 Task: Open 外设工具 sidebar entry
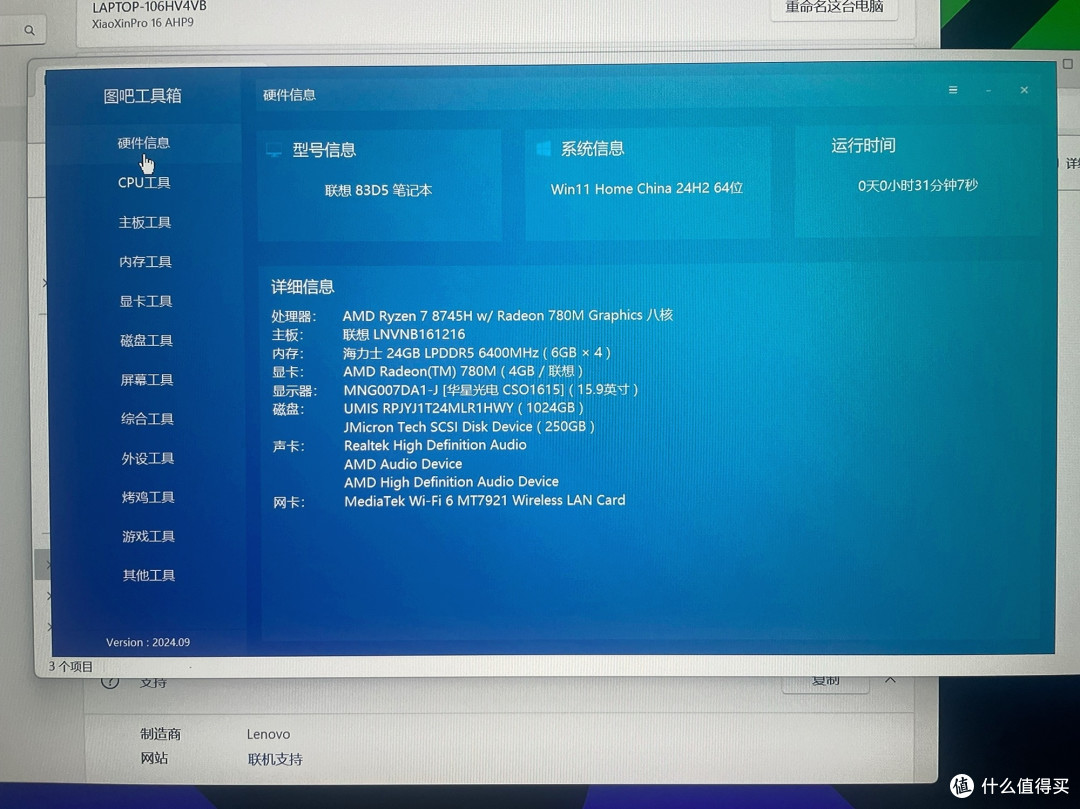[x=148, y=458]
